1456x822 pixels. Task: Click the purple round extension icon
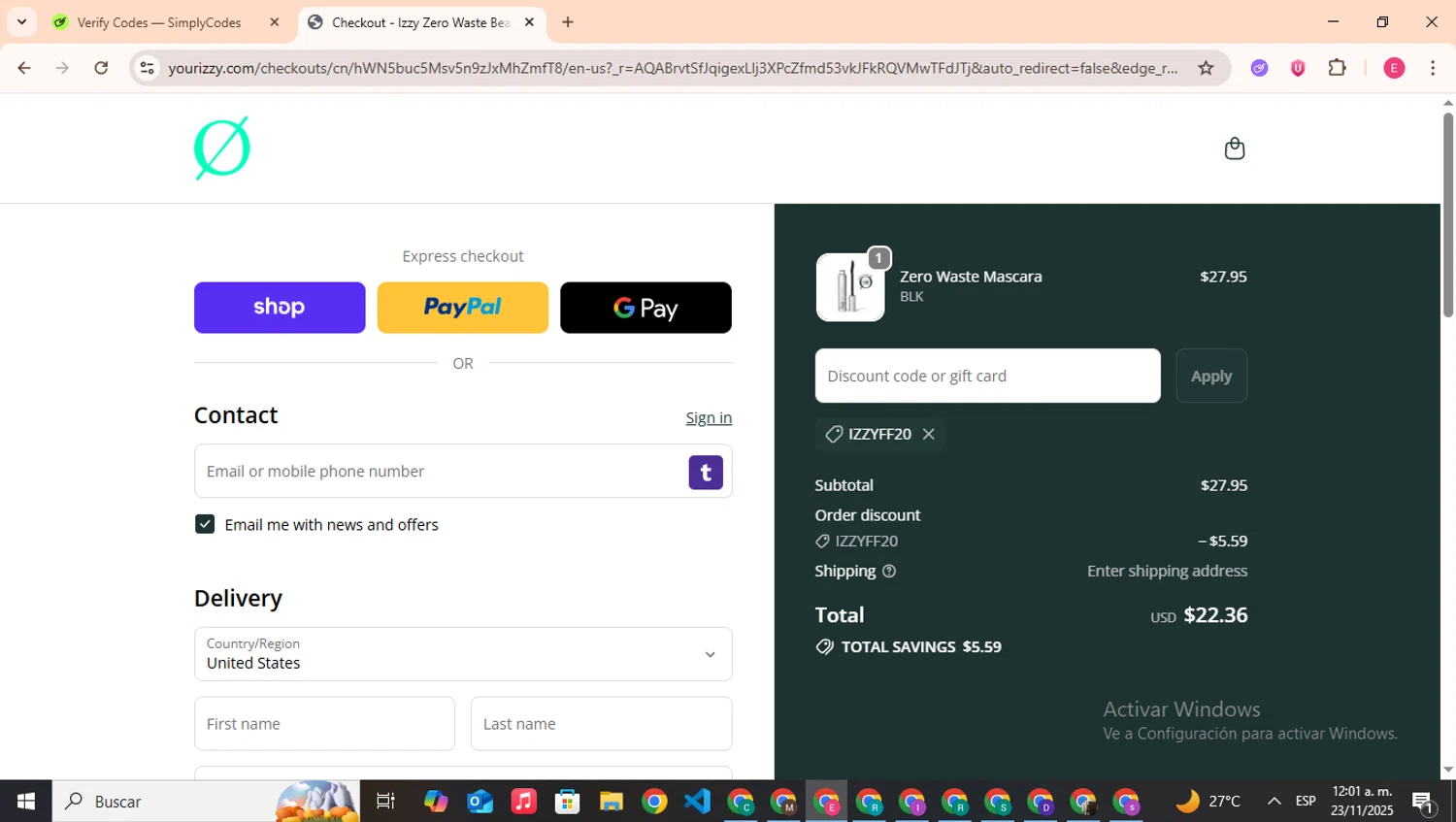(x=1259, y=68)
